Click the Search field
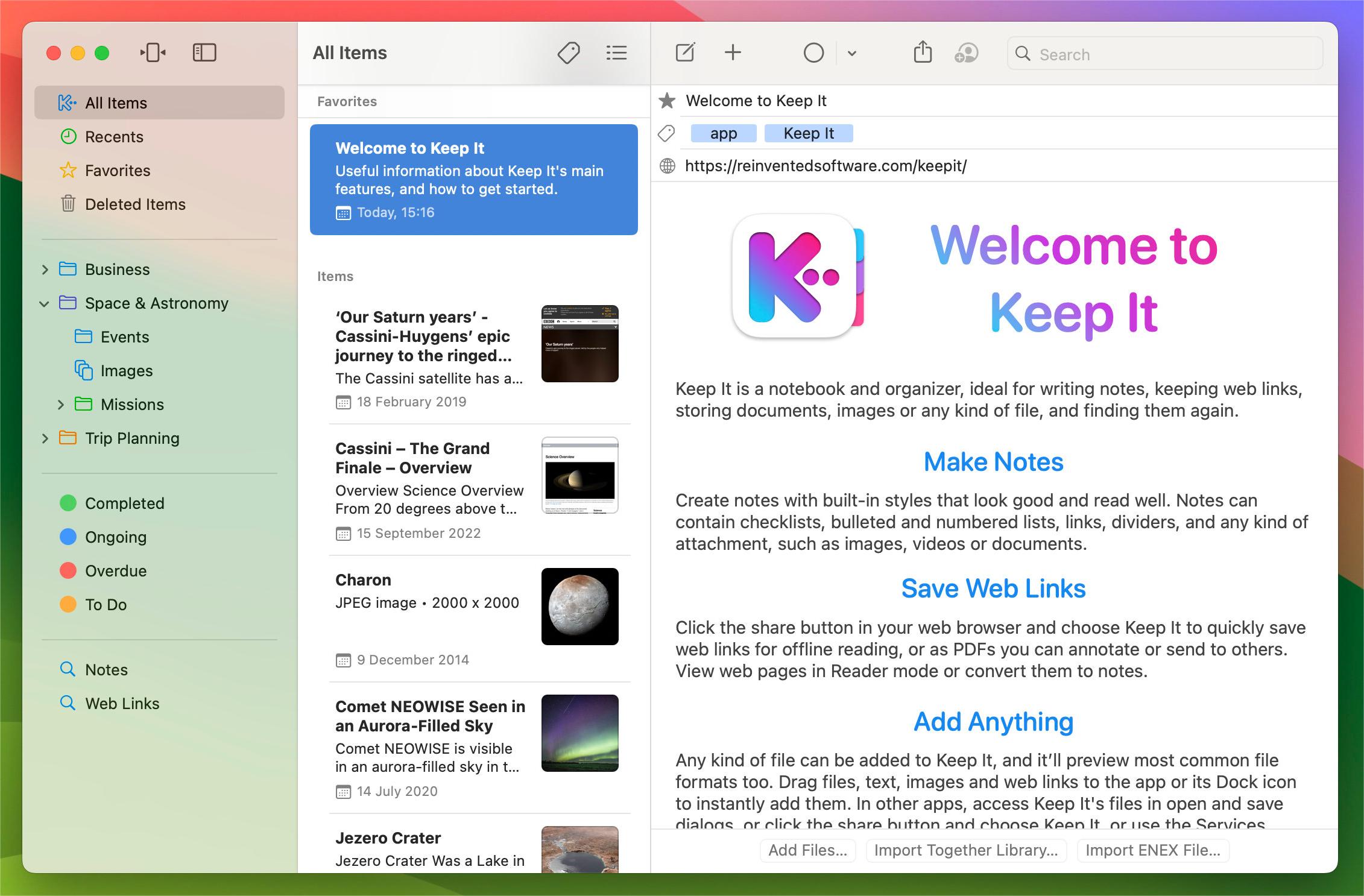 click(x=1164, y=54)
